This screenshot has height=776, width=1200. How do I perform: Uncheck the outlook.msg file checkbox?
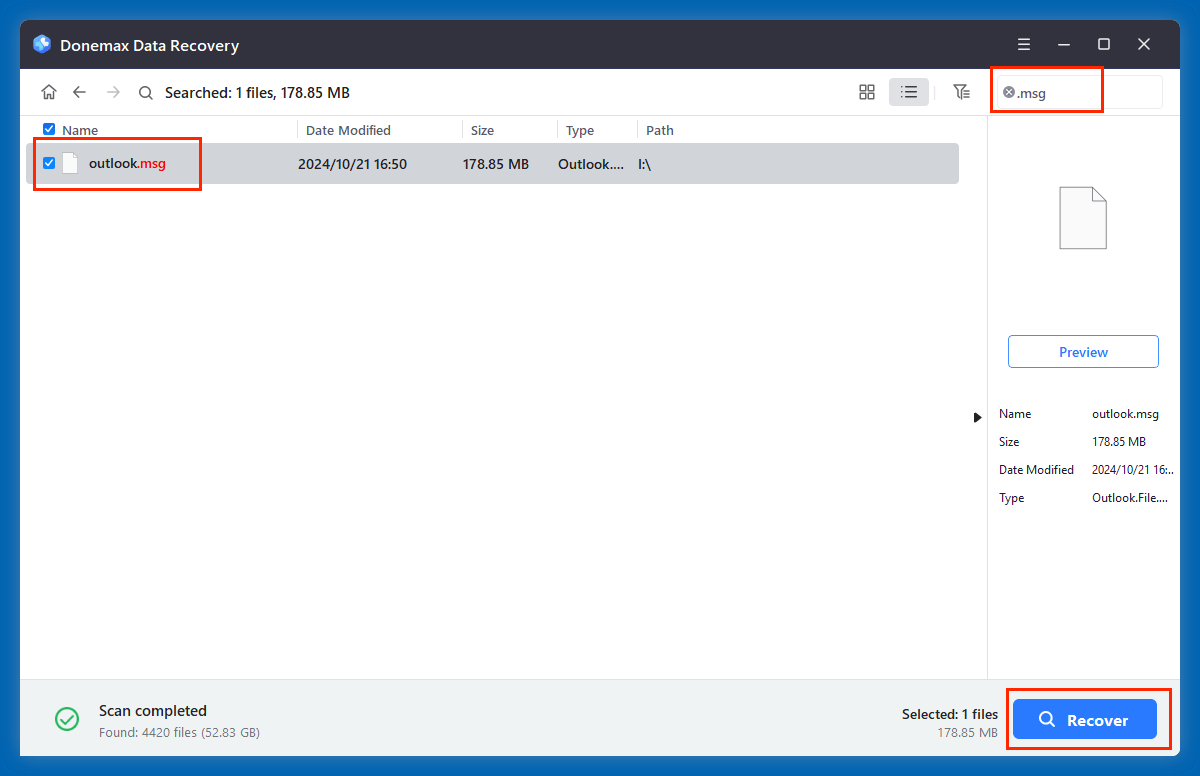click(48, 163)
